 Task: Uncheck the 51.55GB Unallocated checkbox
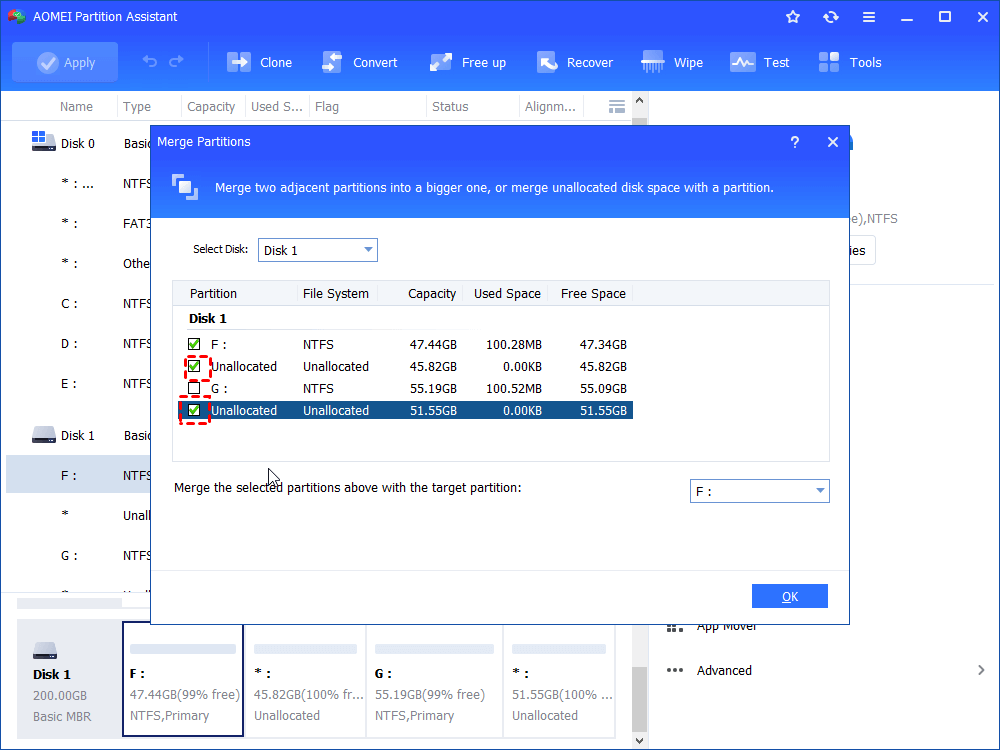(194, 410)
